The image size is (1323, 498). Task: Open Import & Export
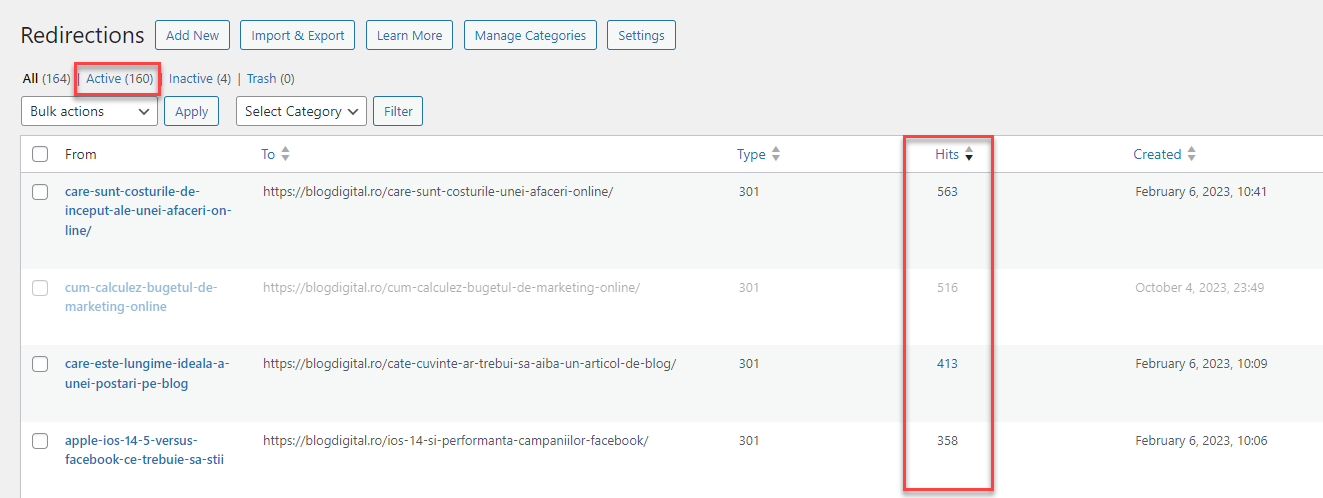[298, 35]
